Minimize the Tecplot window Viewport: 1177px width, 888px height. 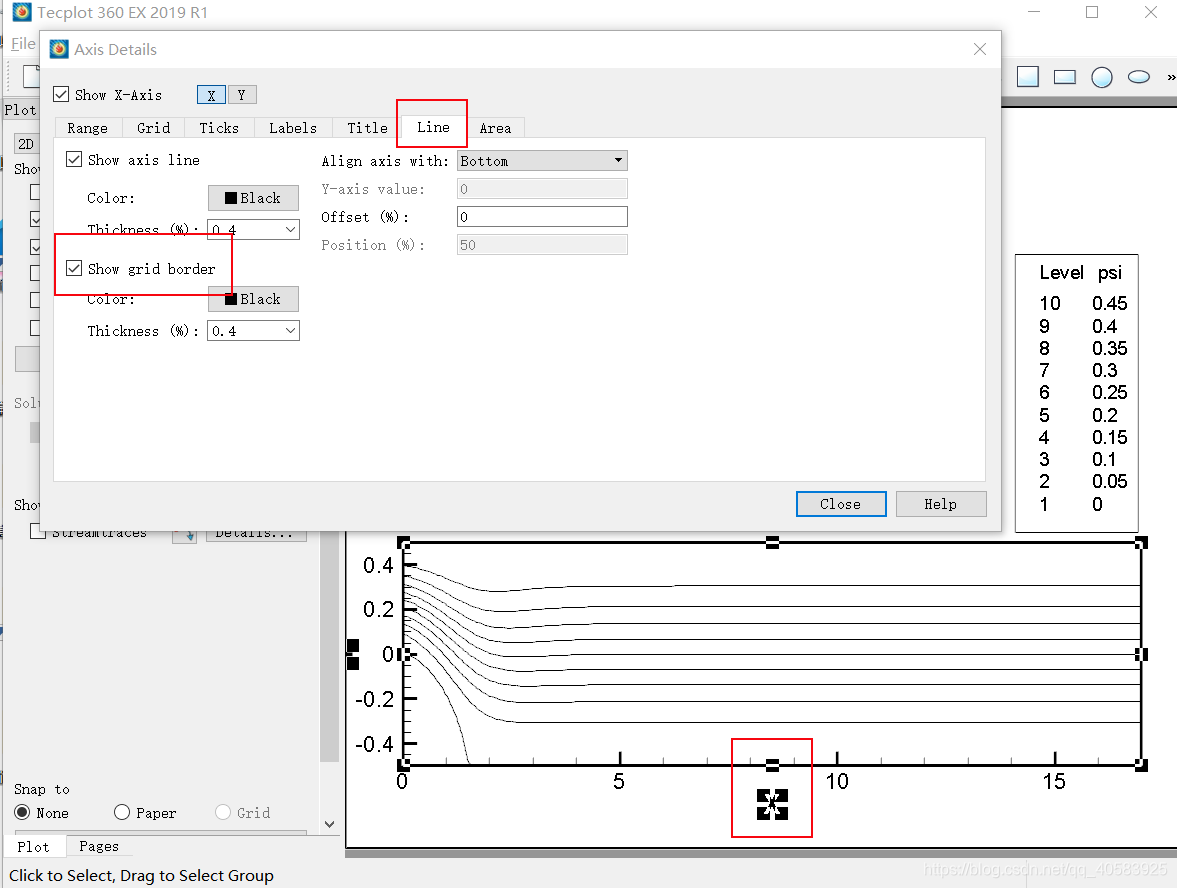pos(1034,12)
